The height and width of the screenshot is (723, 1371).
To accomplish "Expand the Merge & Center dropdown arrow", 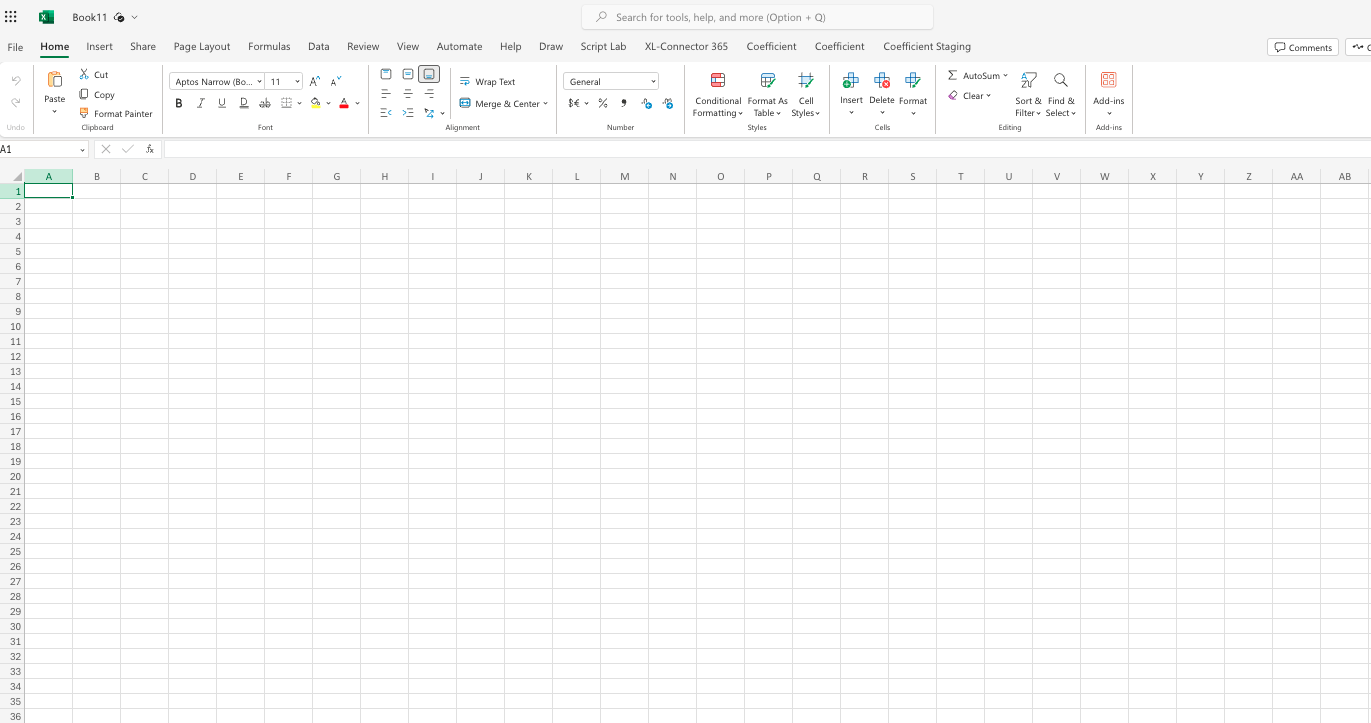I will [x=545, y=103].
